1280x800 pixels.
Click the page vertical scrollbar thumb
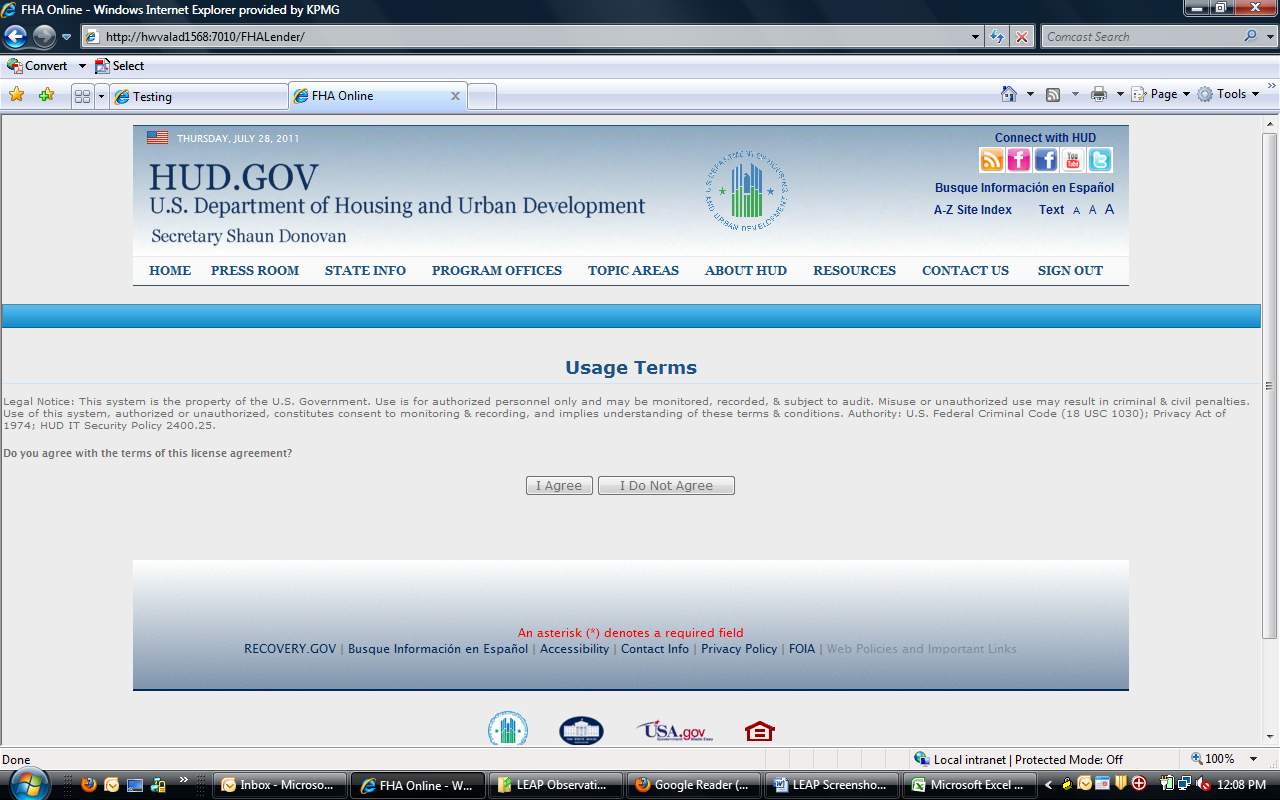click(x=1270, y=386)
